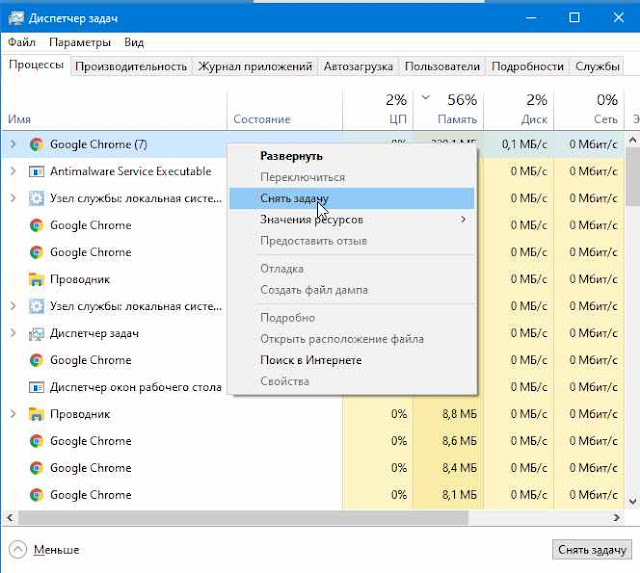
Task: Click the Диспетчер задач process row icon
Action: pyautogui.click(x=36, y=333)
